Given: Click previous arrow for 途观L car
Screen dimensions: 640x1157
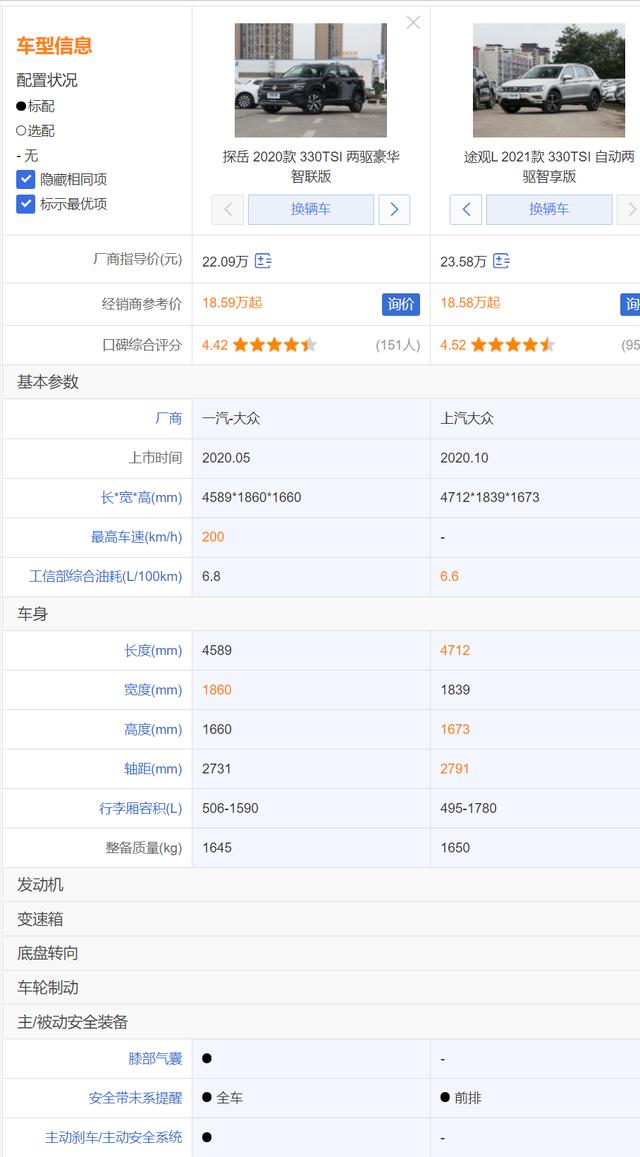Looking at the screenshot, I should tap(466, 210).
